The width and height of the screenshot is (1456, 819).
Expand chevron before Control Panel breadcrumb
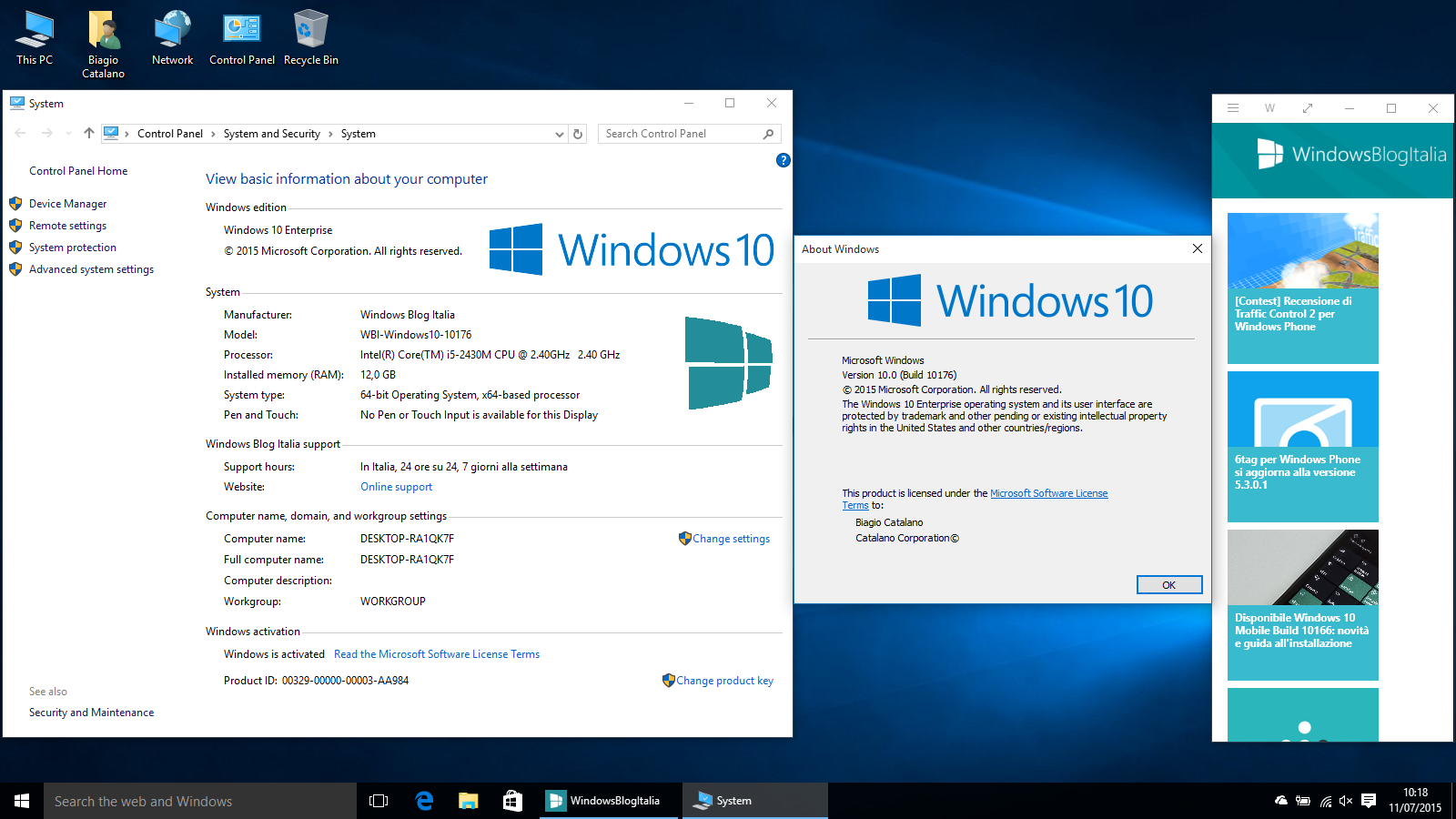126,134
